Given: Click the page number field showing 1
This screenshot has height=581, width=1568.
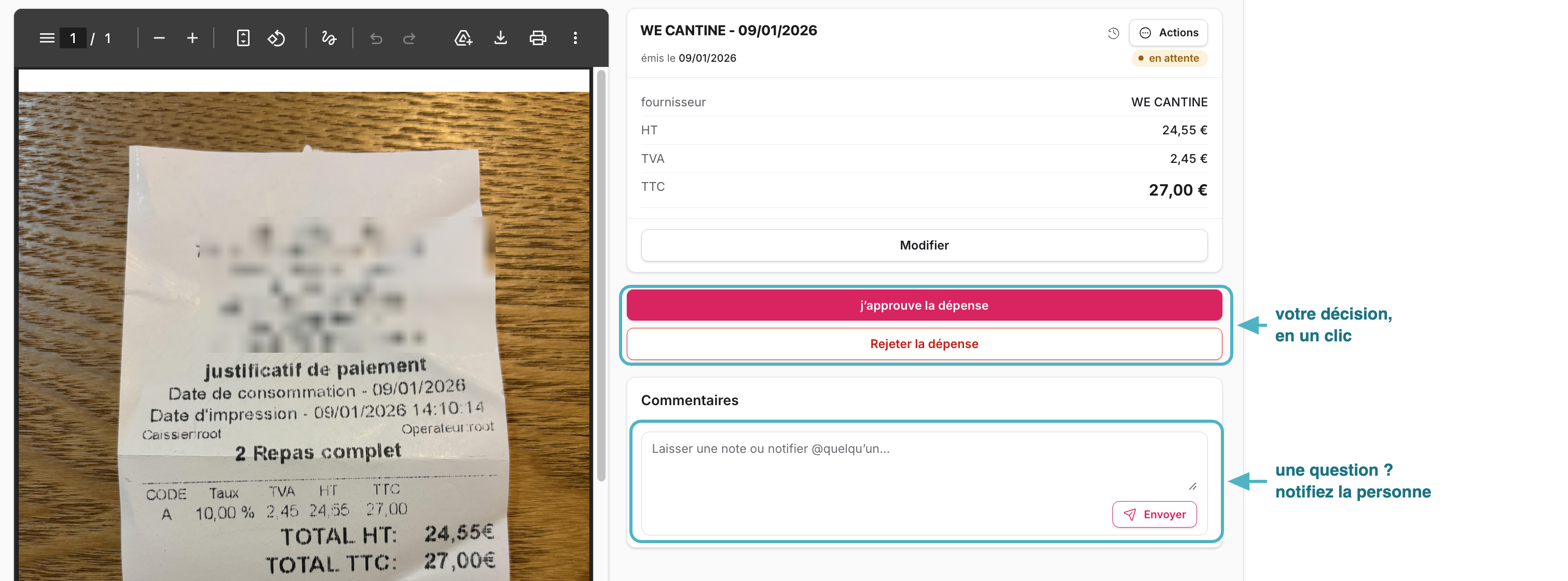Looking at the screenshot, I should coord(73,38).
